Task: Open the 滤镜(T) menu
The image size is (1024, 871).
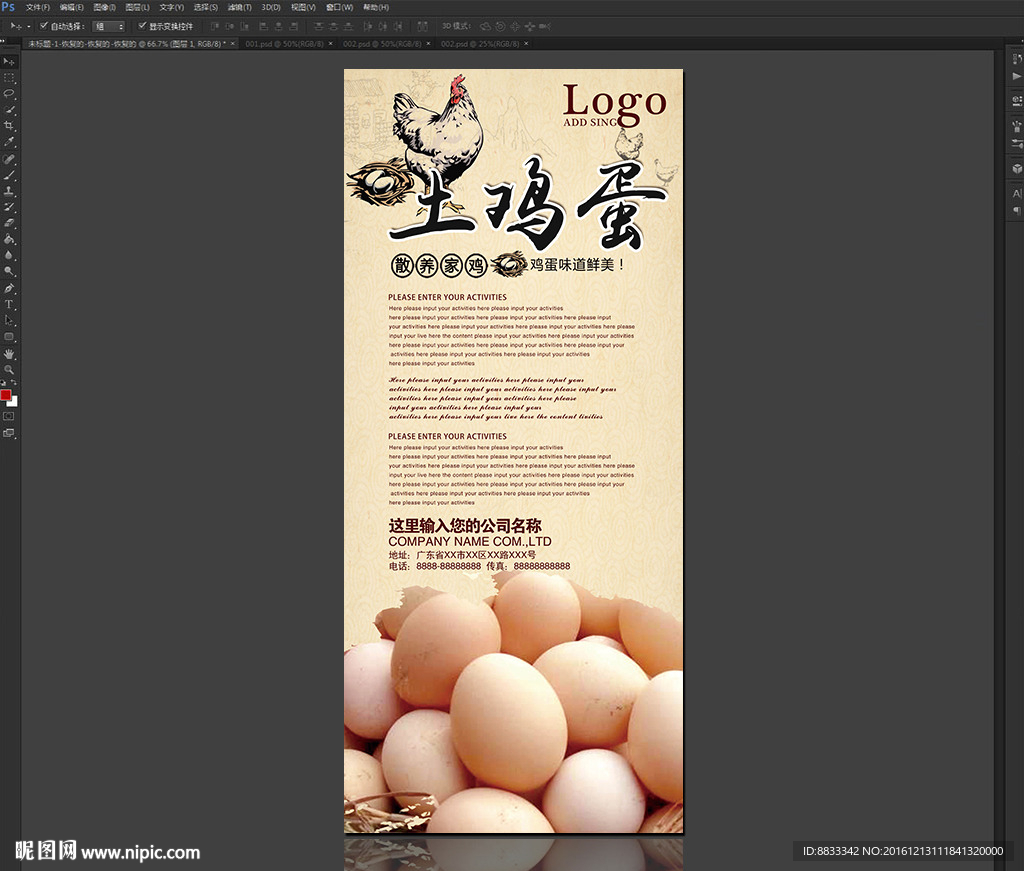Action: 240,7
